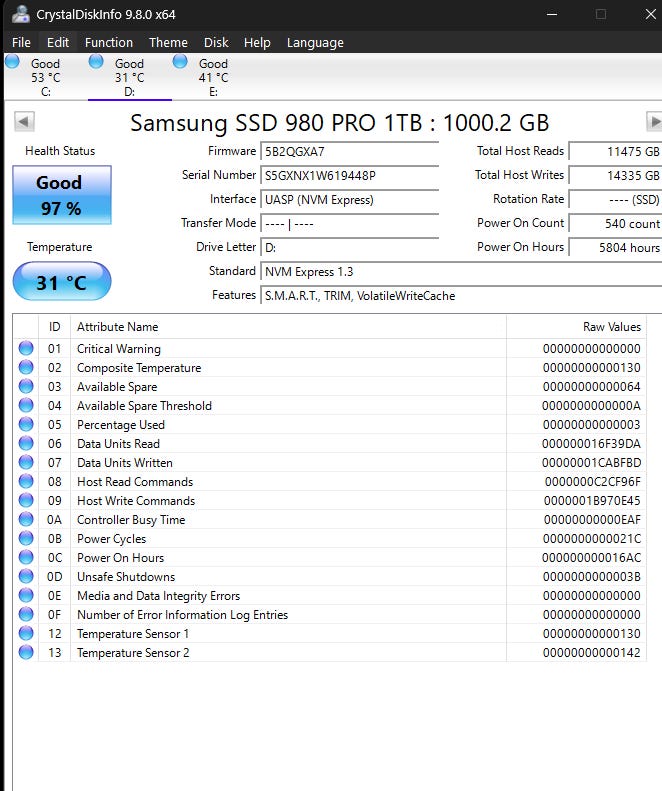This screenshot has width=662, height=791.
Task: Click the status orb beside Media and Data Integrity Errors
Action: click(x=26, y=595)
